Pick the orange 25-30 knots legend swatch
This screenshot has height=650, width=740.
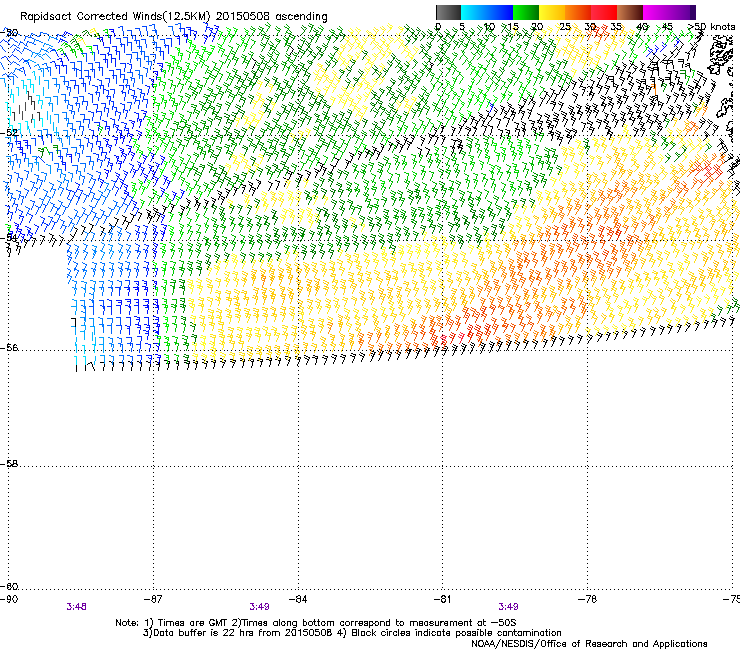pyautogui.click(x=578, y=12)
